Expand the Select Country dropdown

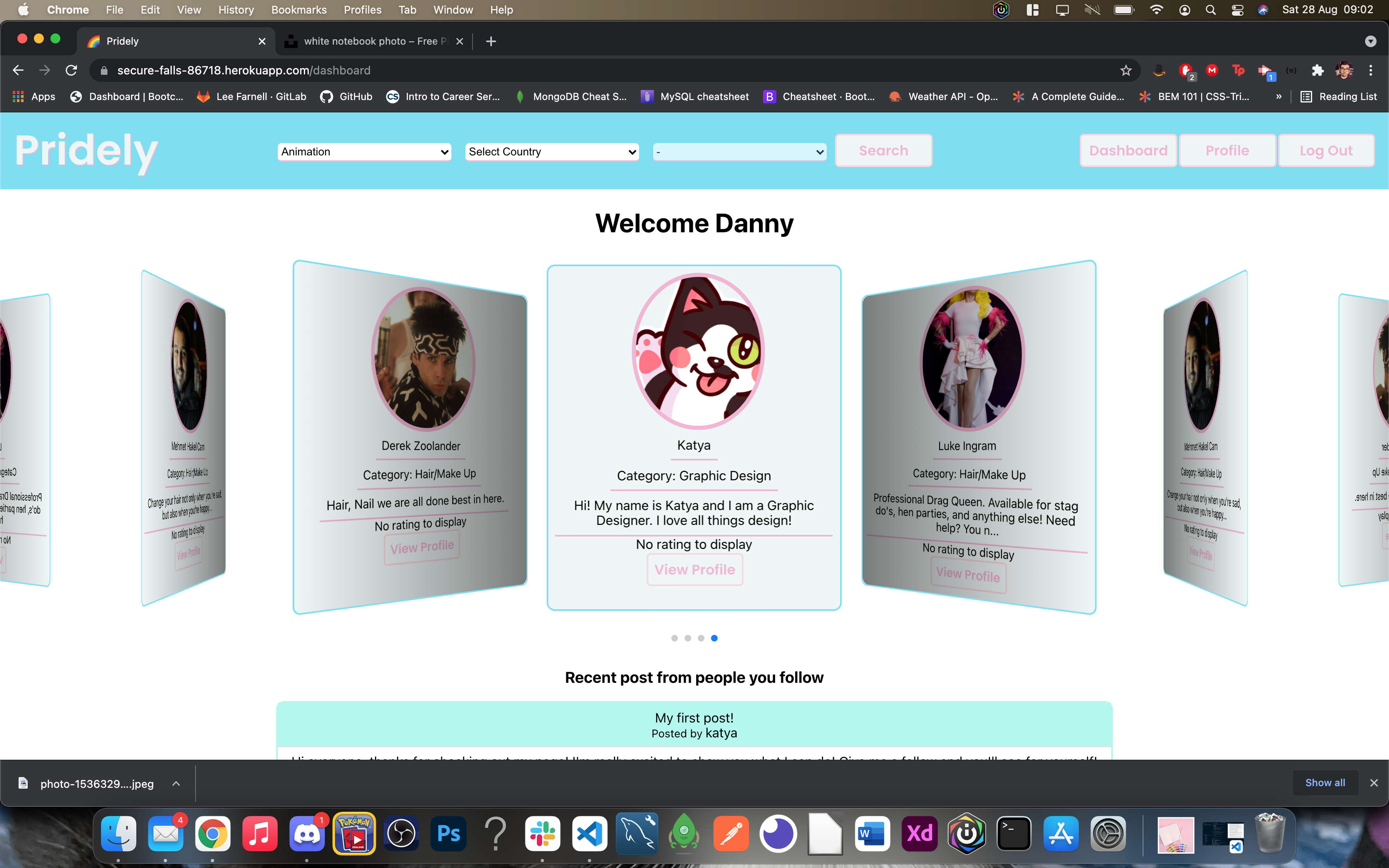551,152
